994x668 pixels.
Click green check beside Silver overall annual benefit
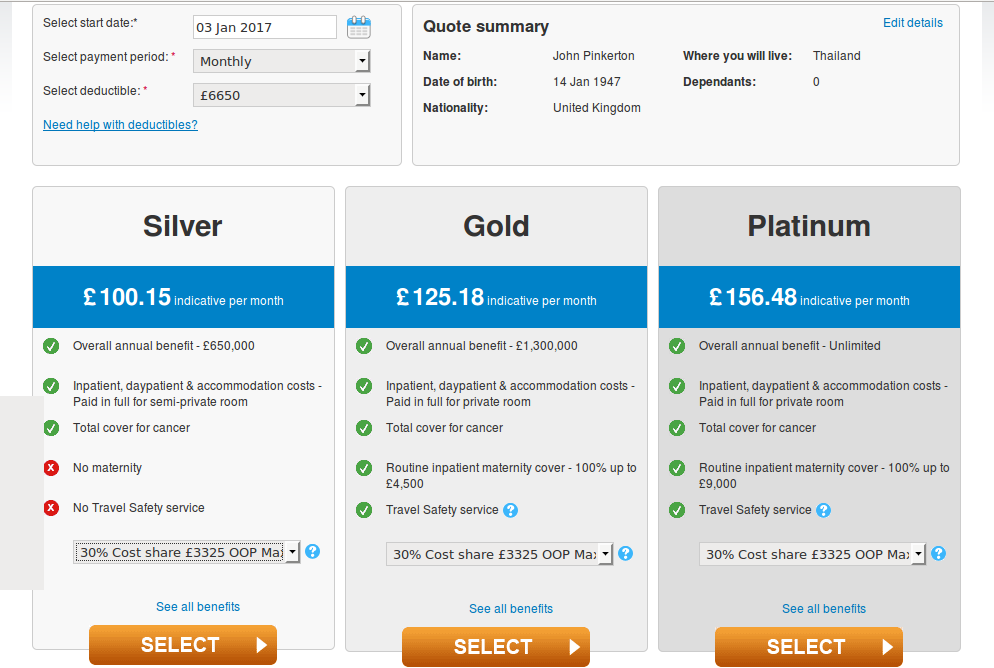pos(51,346)
